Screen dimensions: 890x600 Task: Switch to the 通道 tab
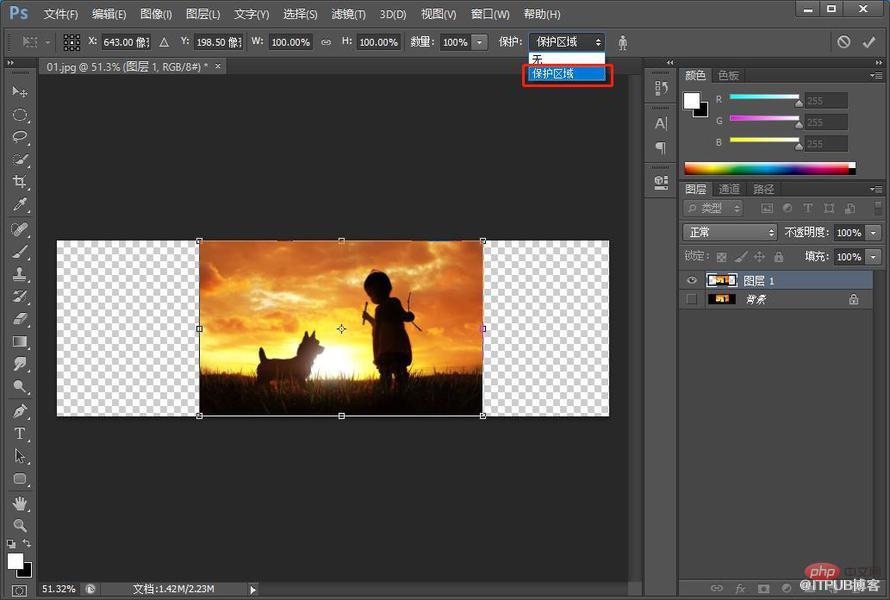729,189
